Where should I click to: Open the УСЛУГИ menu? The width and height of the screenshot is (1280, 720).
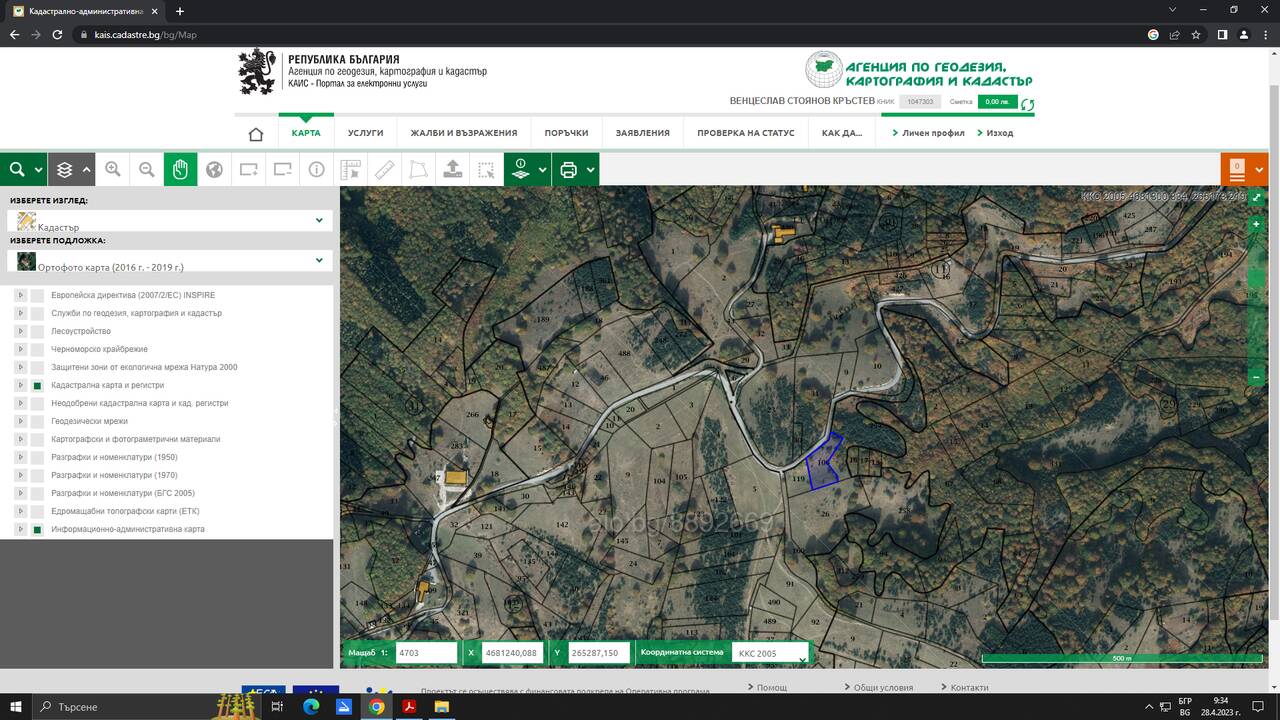[366, 133]
